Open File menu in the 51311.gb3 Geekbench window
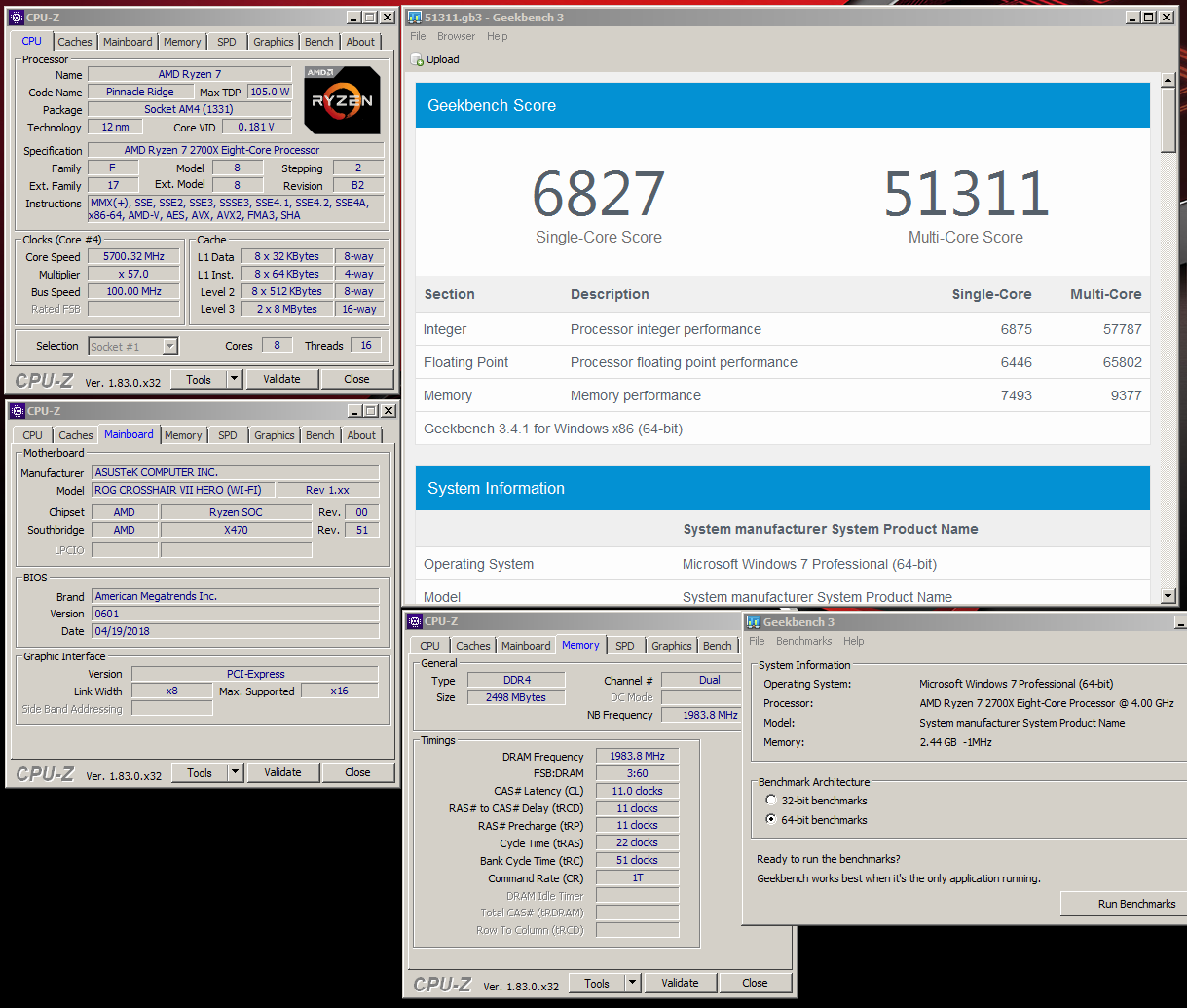The image size is (1187, 1008). (418, 36)
